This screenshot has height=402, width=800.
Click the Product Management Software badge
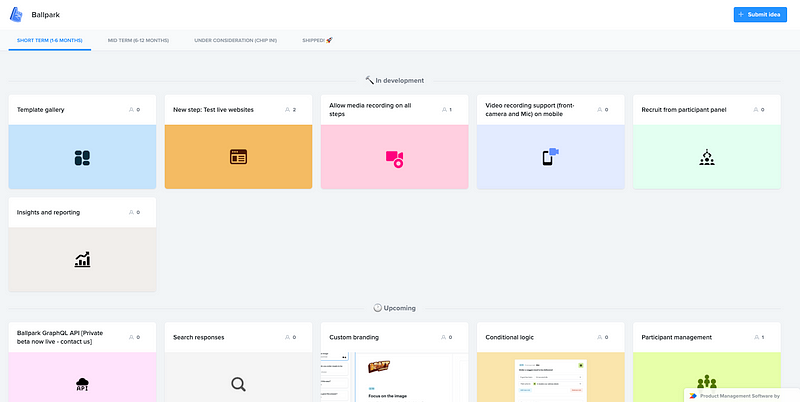742,395
